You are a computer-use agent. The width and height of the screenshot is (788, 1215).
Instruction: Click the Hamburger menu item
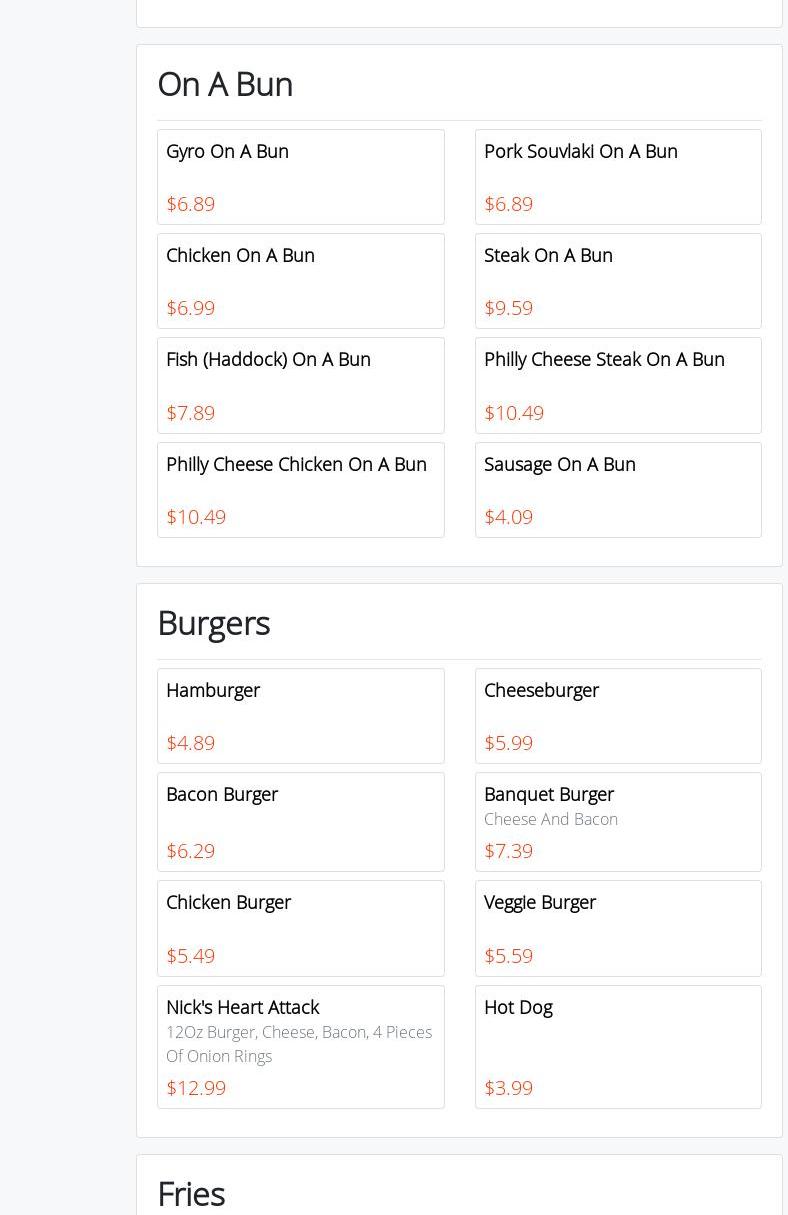300,716
